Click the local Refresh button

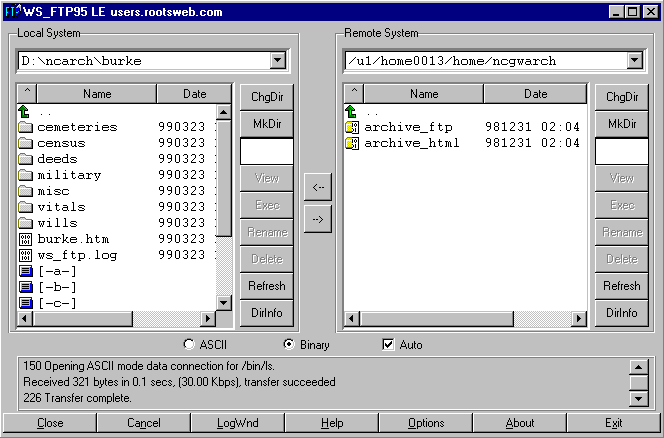(266, 286)
